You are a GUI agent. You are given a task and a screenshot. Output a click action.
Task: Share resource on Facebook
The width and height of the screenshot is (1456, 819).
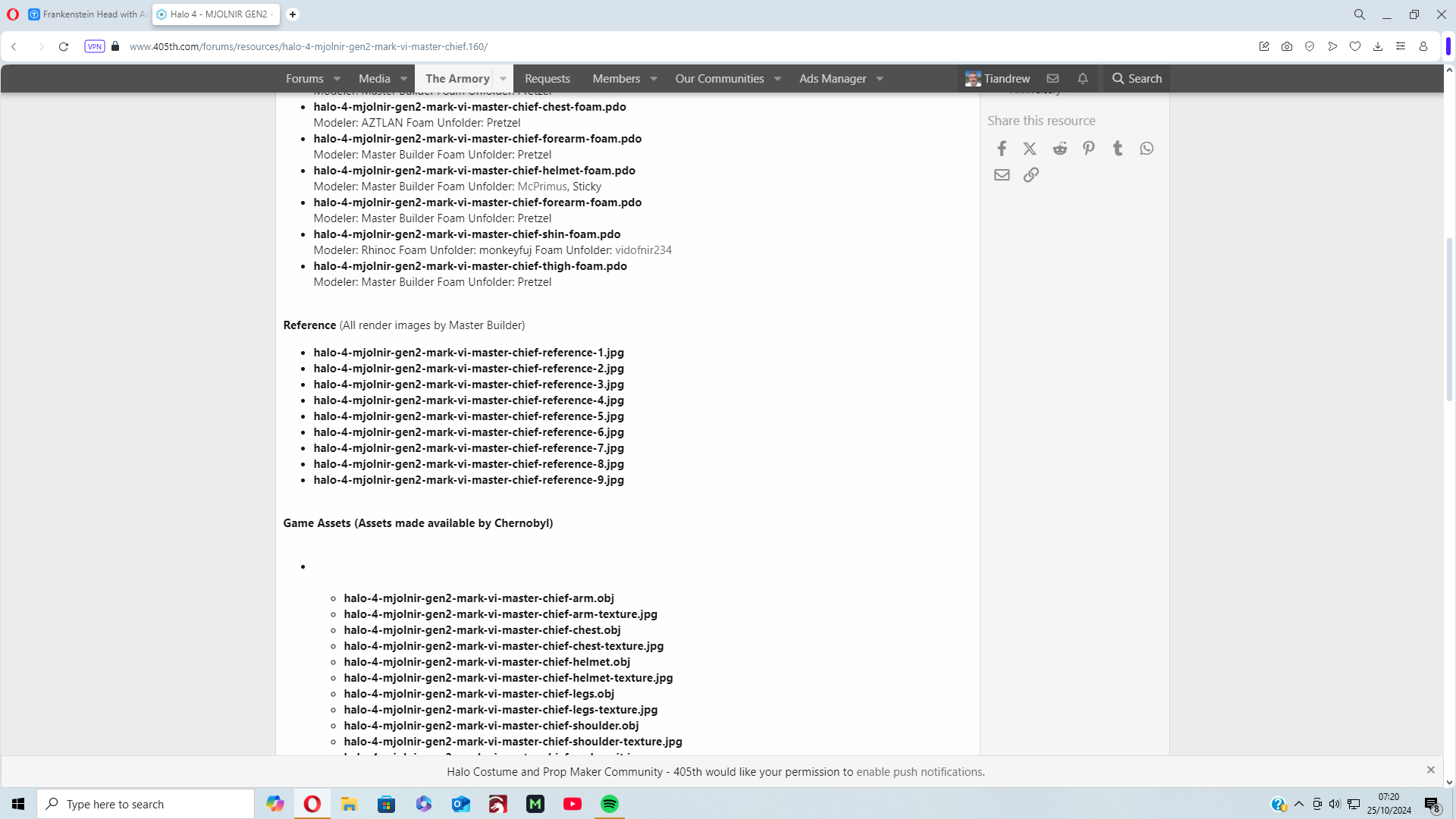1002,149
